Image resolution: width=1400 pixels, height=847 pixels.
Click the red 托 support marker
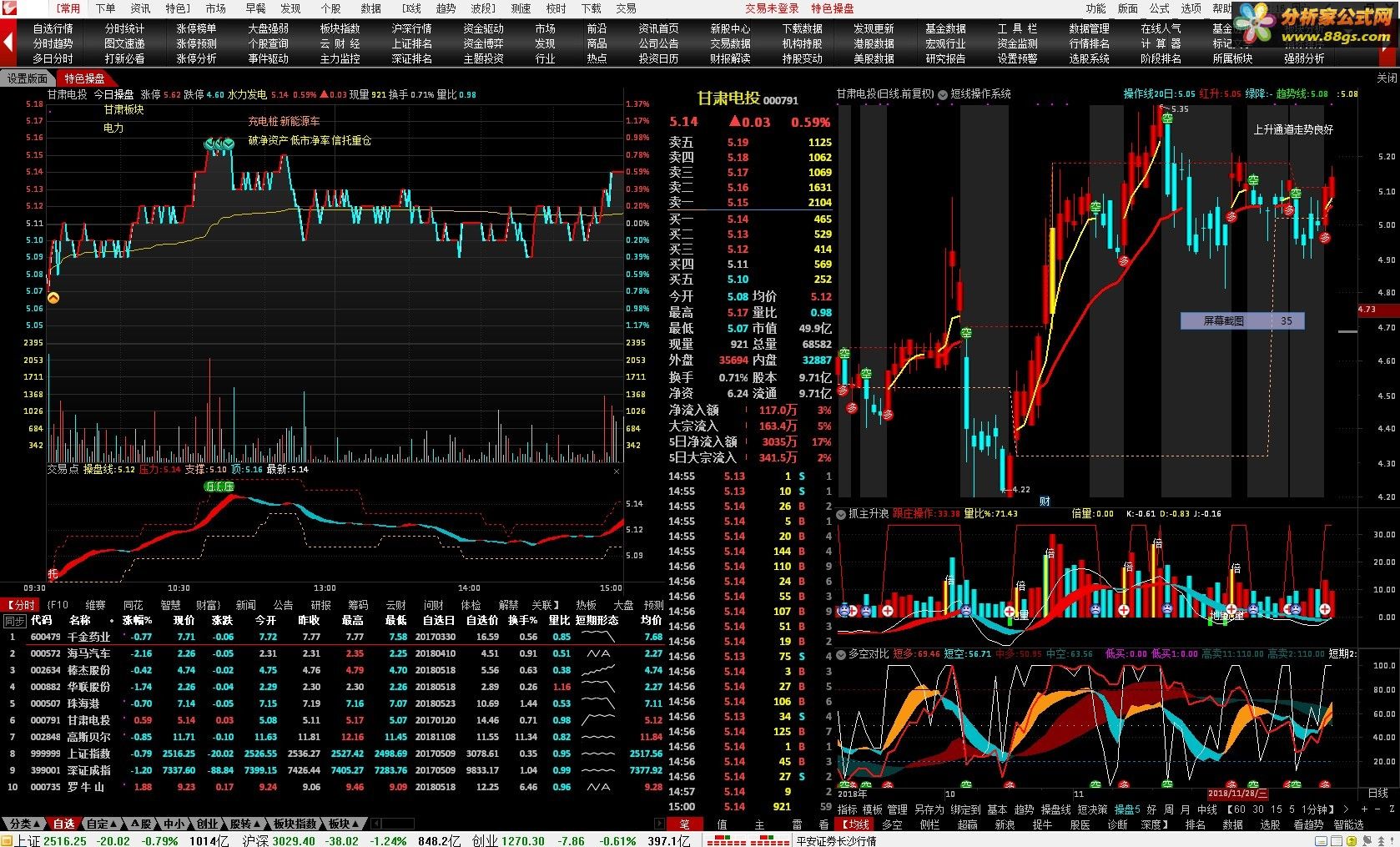pyautogui.click(x=53, y=574)
